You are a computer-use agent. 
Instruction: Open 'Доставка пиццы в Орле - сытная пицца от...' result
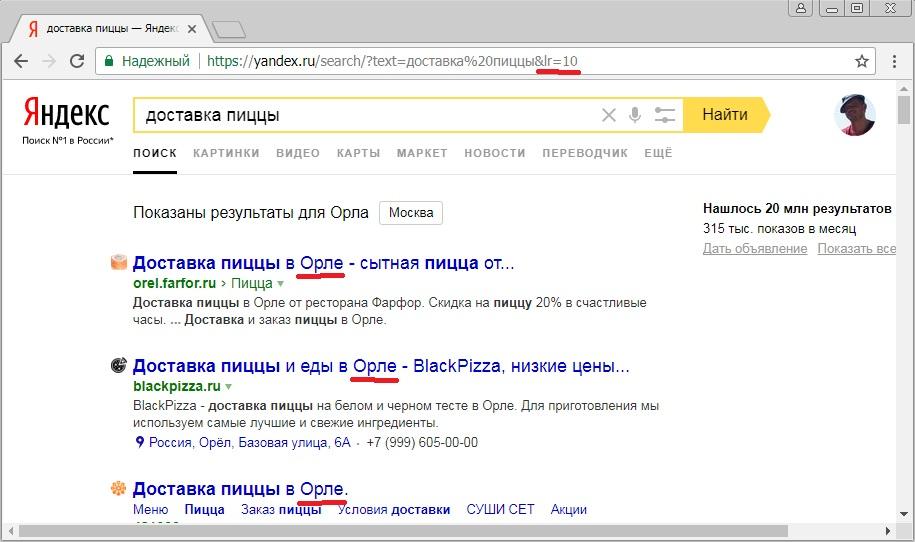[x=323, y=263]
